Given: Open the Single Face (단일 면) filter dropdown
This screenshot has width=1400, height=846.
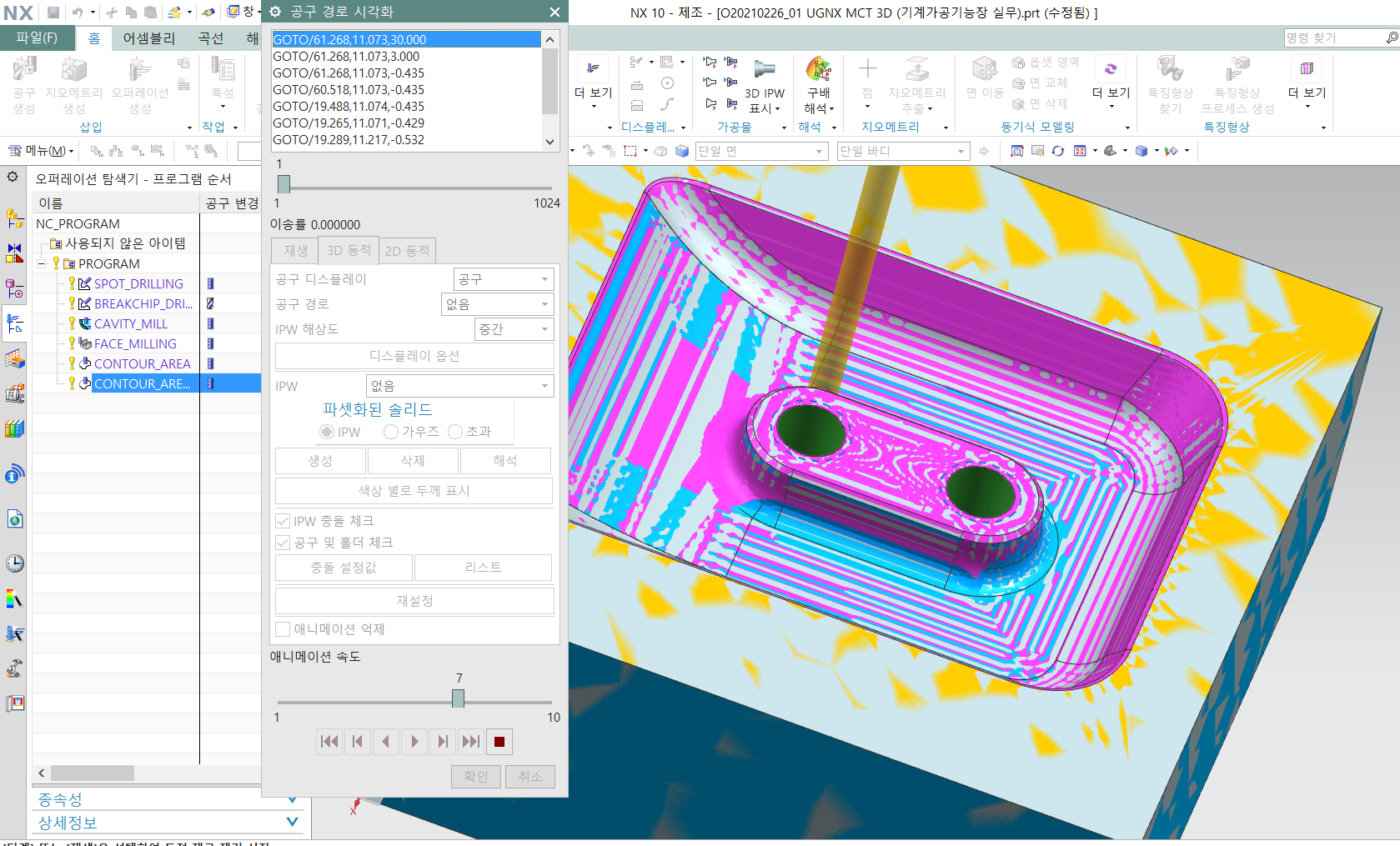Looking at the screenshot, I should click(761, 151).
